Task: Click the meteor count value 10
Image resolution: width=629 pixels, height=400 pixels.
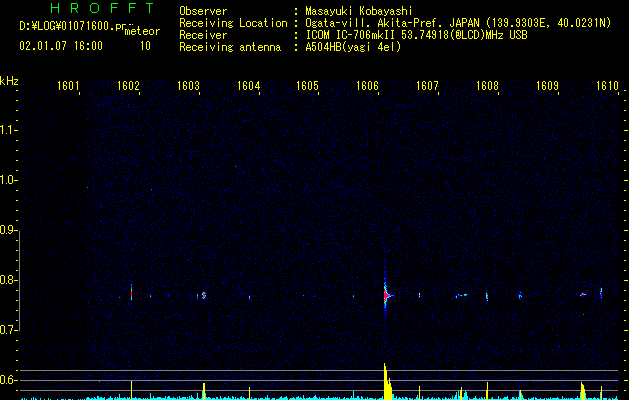Action: click(145, 46)
